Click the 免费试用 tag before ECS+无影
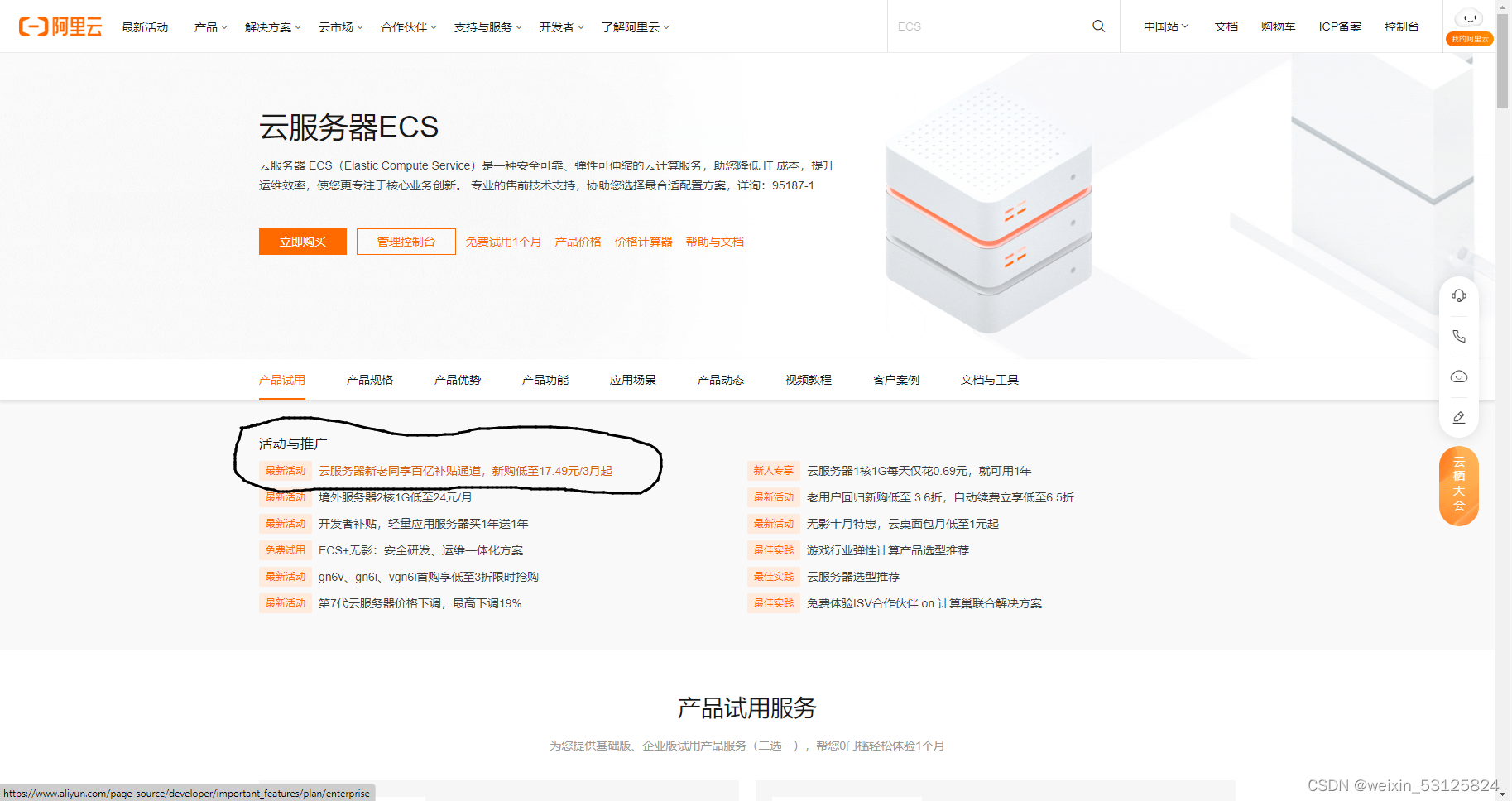Viewport: 1512px width, 801px height. pyautogui.click(x=286, y=550)
